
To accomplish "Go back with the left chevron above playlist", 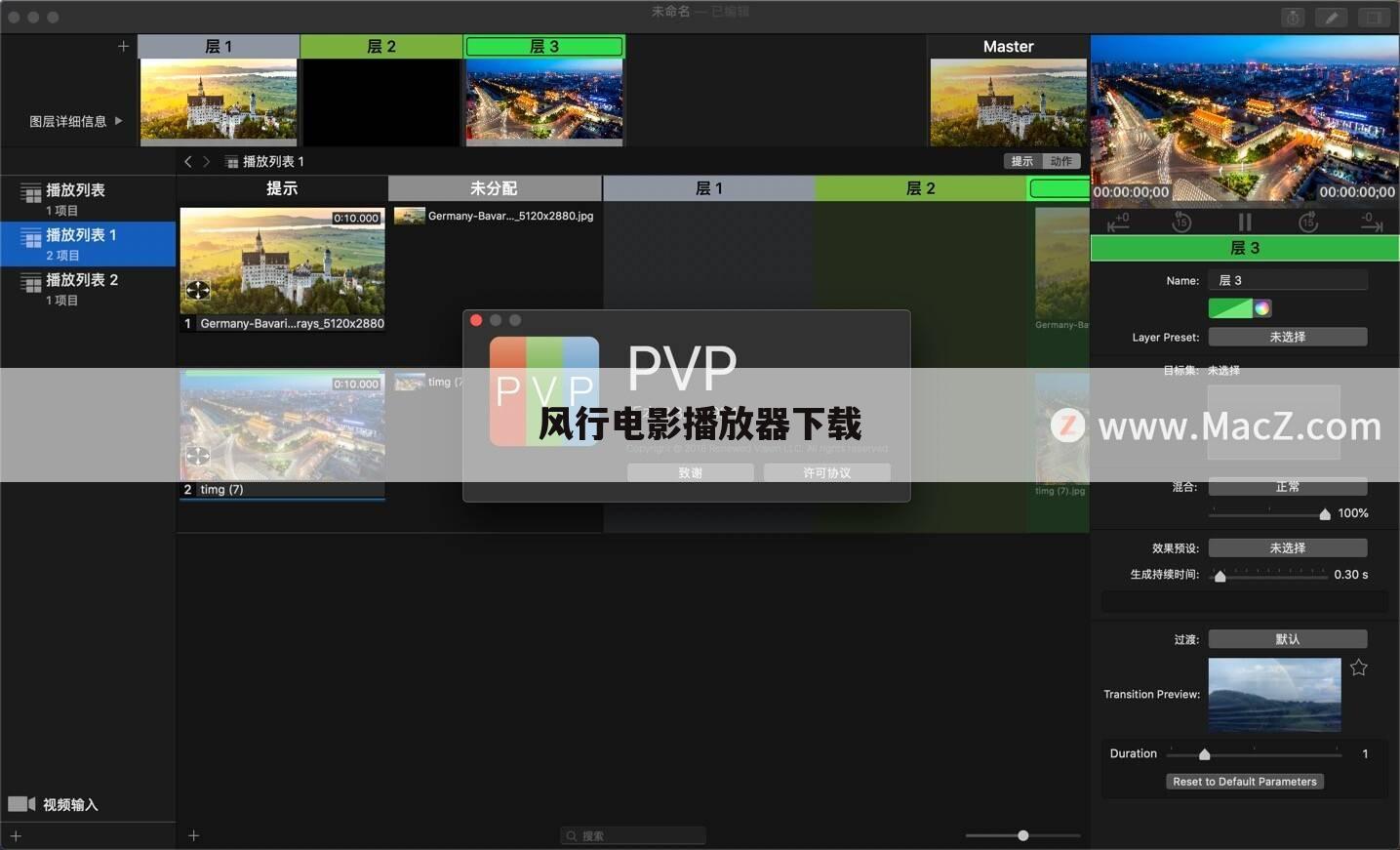I will (x=188, y=161).
